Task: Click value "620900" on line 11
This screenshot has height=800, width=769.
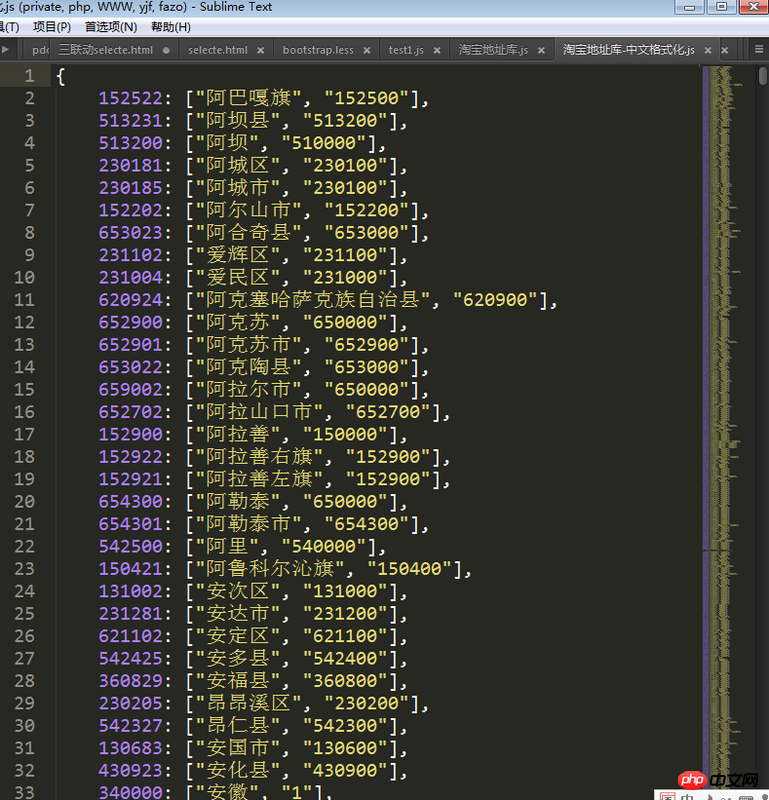Action: tap(495, 300)
